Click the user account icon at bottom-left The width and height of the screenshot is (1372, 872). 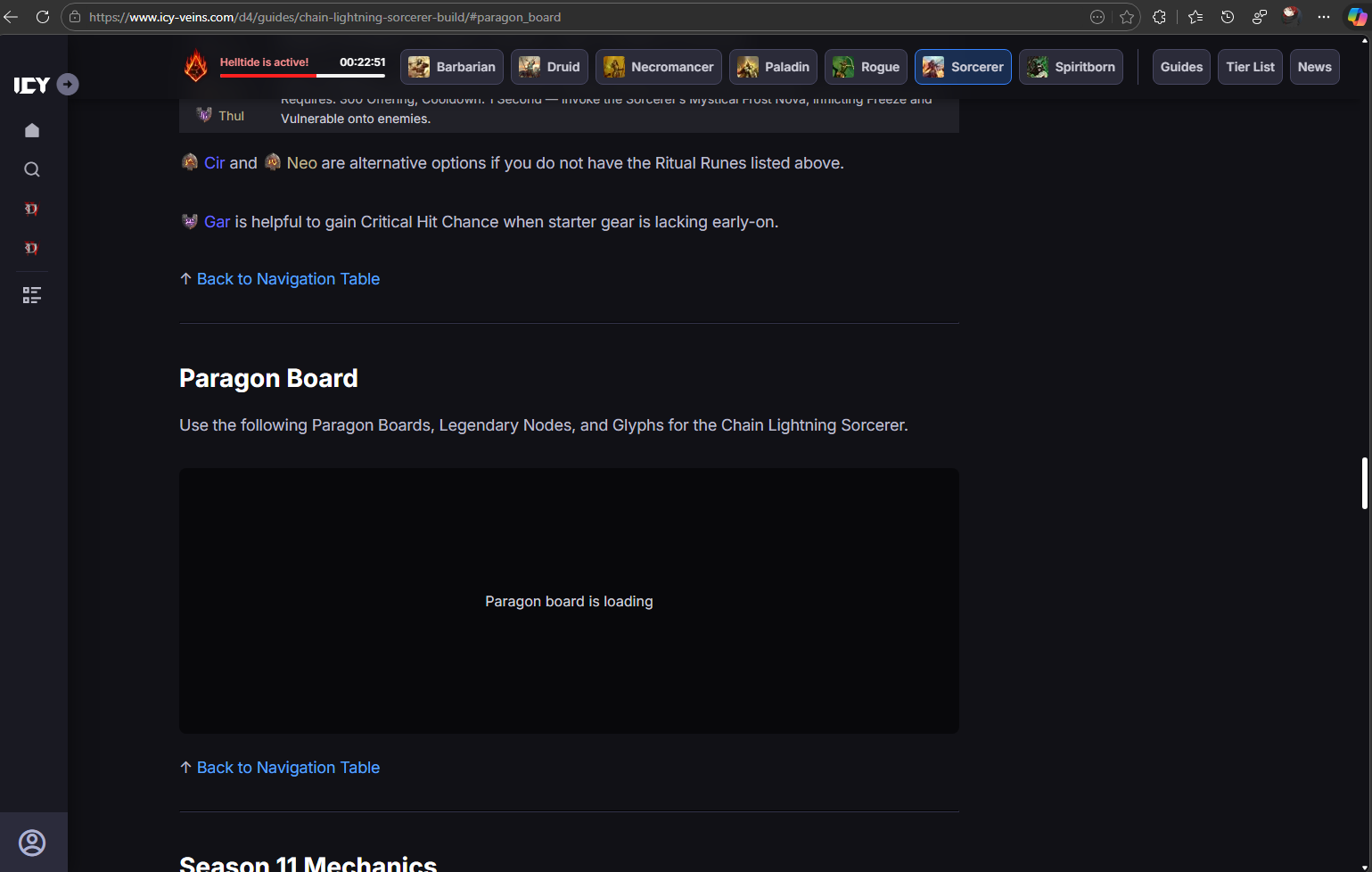[x=32, y=843]
